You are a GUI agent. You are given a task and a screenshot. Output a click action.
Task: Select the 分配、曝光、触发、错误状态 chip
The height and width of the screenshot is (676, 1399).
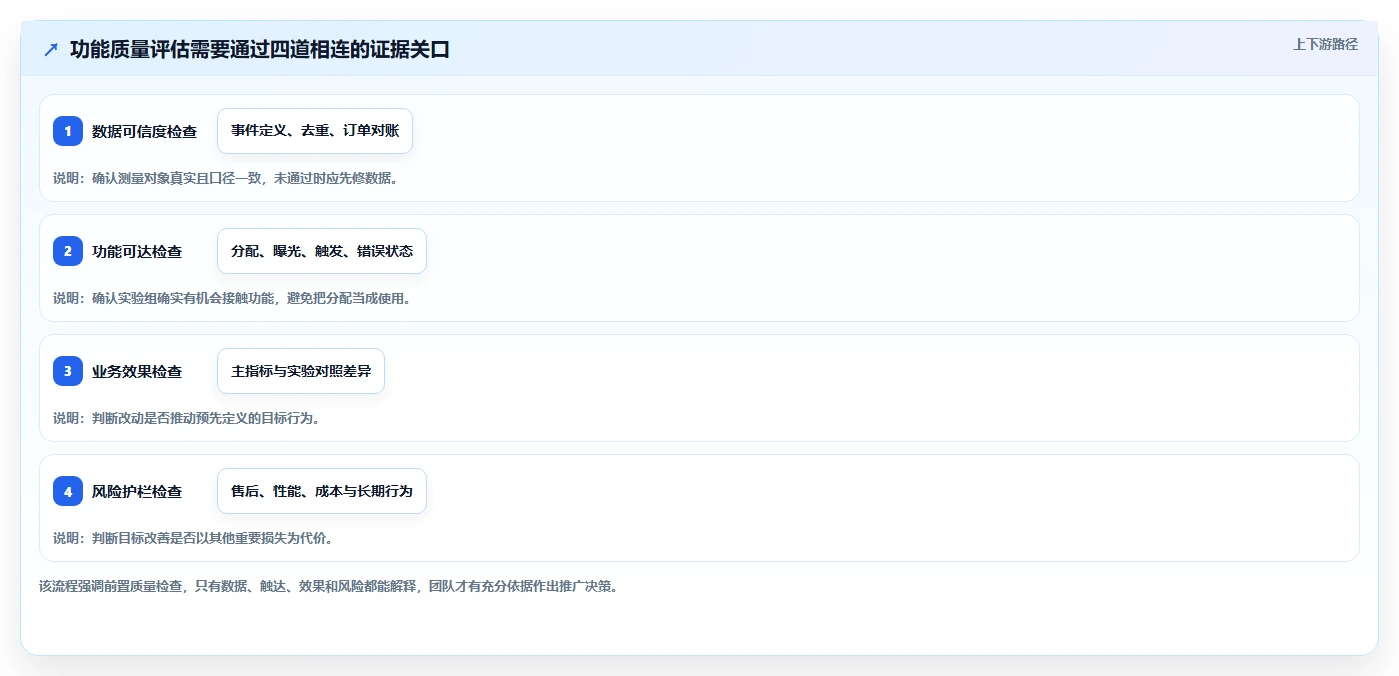click(x=322, y=251)
